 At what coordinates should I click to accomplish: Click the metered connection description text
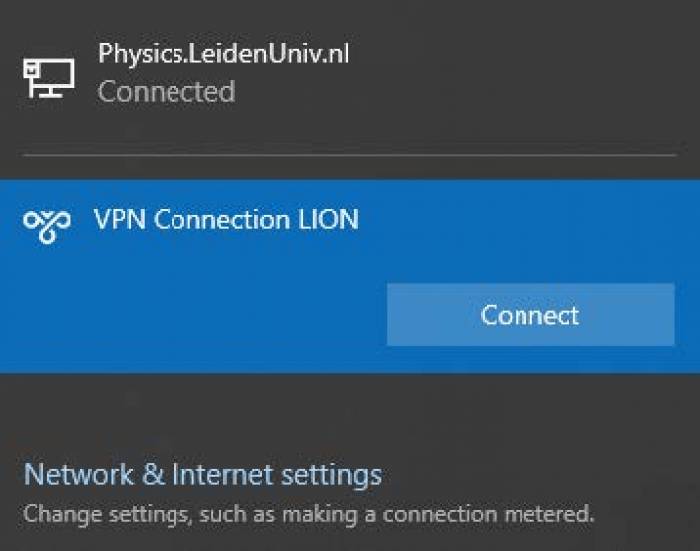tap(309, 514)
